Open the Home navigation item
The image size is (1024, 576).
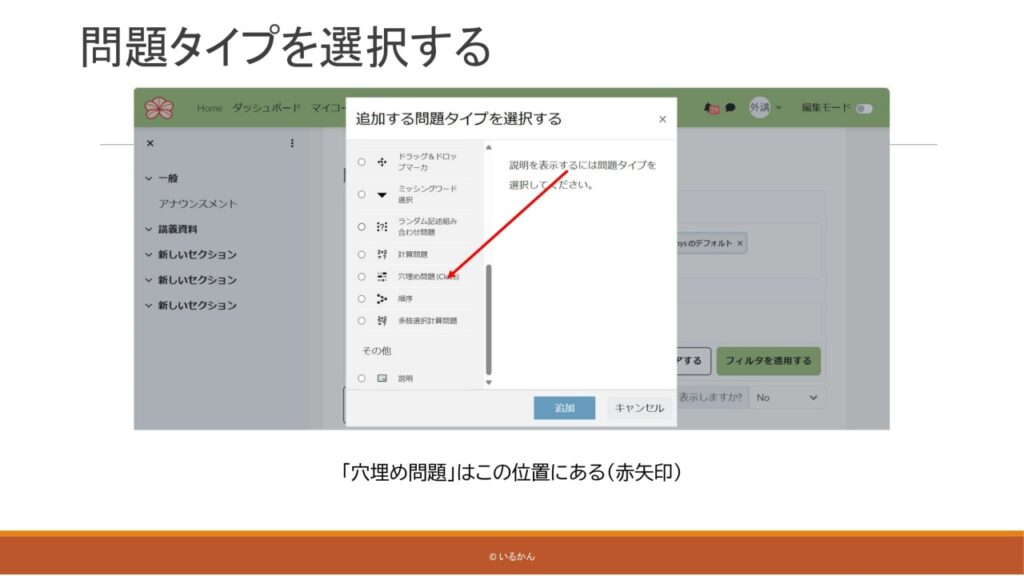point(209,108)
